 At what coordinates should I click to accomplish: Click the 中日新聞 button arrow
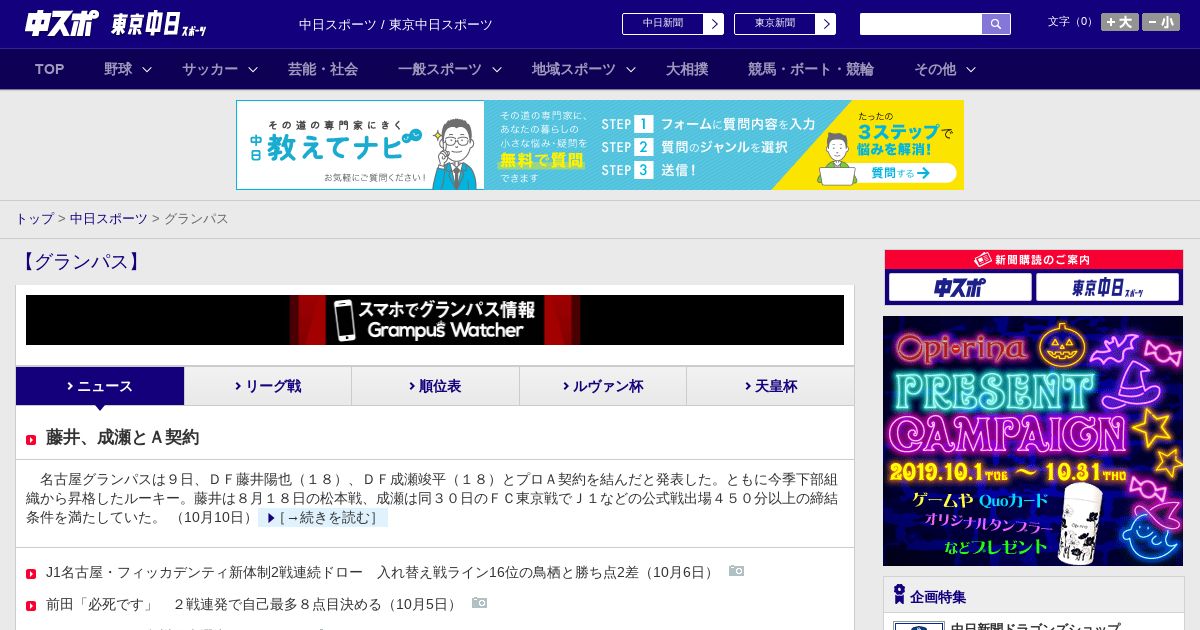pyautogui.click(x=714, y=24)
